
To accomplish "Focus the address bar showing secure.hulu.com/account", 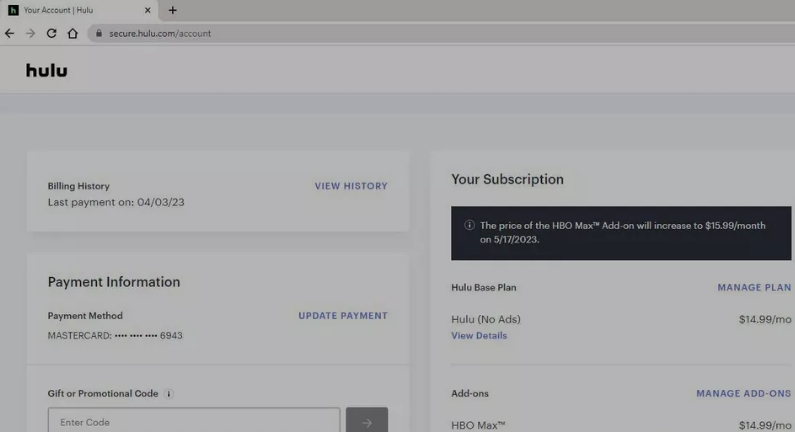I will click(441, 33).
